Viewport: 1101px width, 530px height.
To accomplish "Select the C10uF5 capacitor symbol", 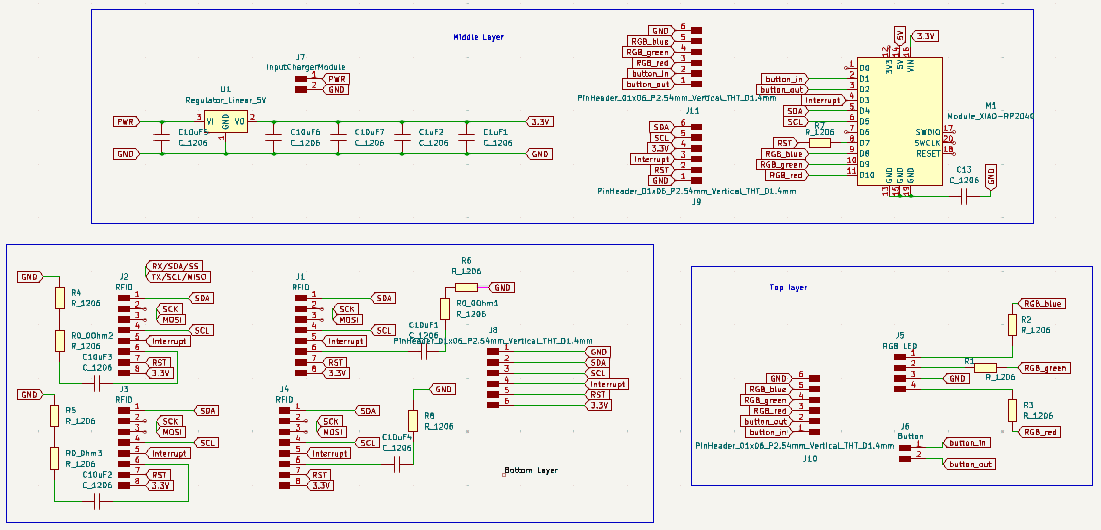I will click(161, 137).
